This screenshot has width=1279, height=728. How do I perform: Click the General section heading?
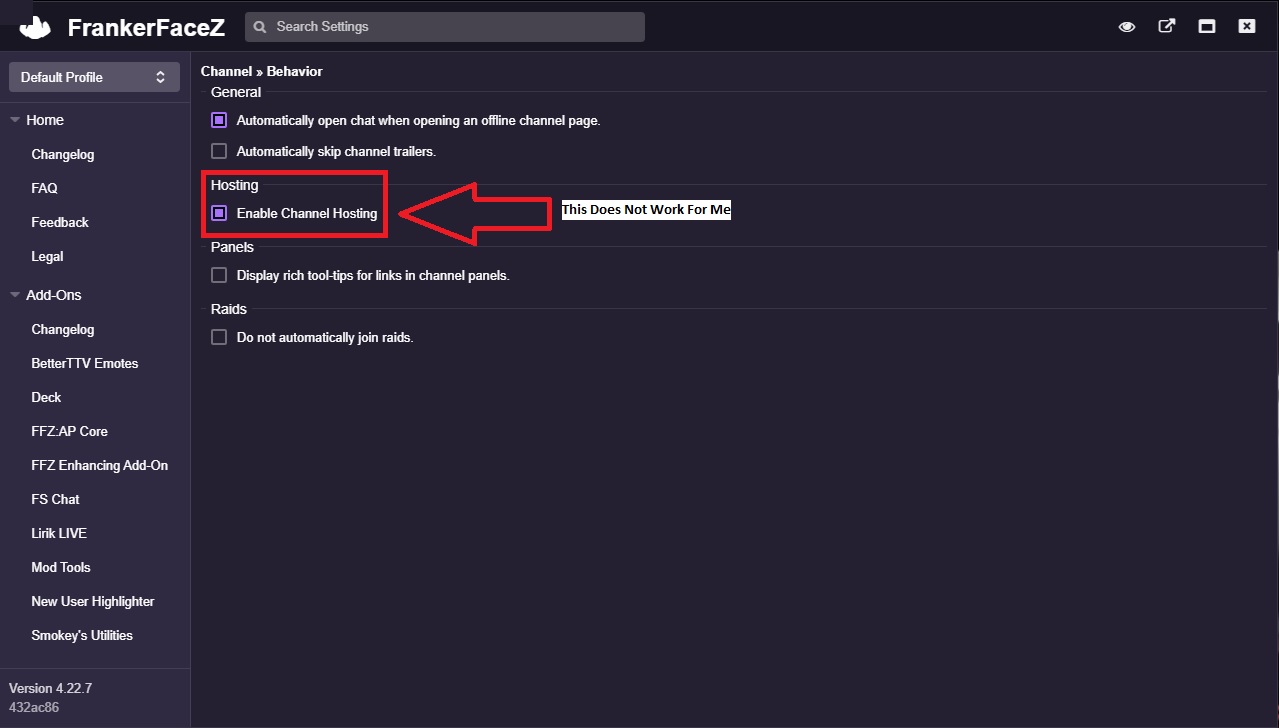[236, 92]
